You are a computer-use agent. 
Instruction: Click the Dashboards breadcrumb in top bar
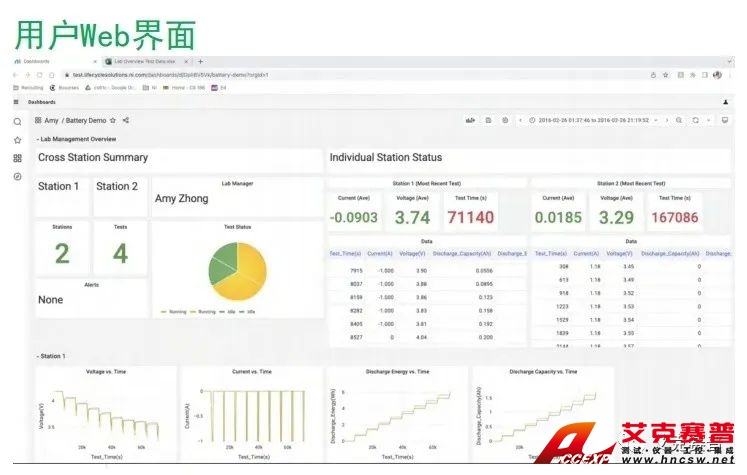[42, 102]
